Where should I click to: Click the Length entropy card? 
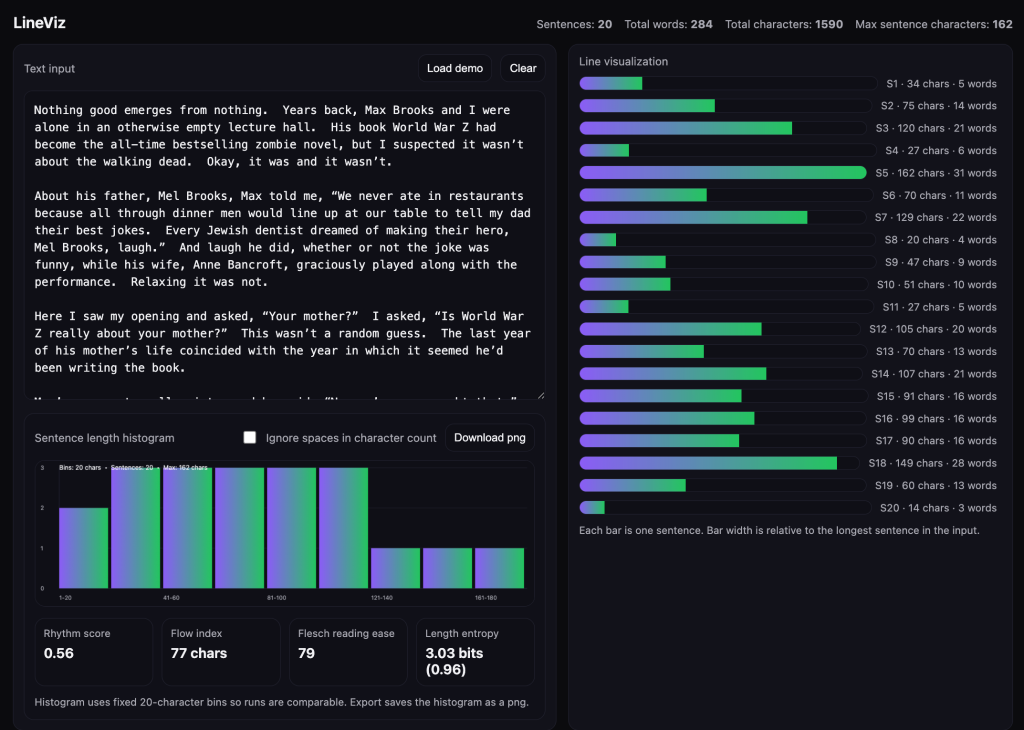(475, 651)
